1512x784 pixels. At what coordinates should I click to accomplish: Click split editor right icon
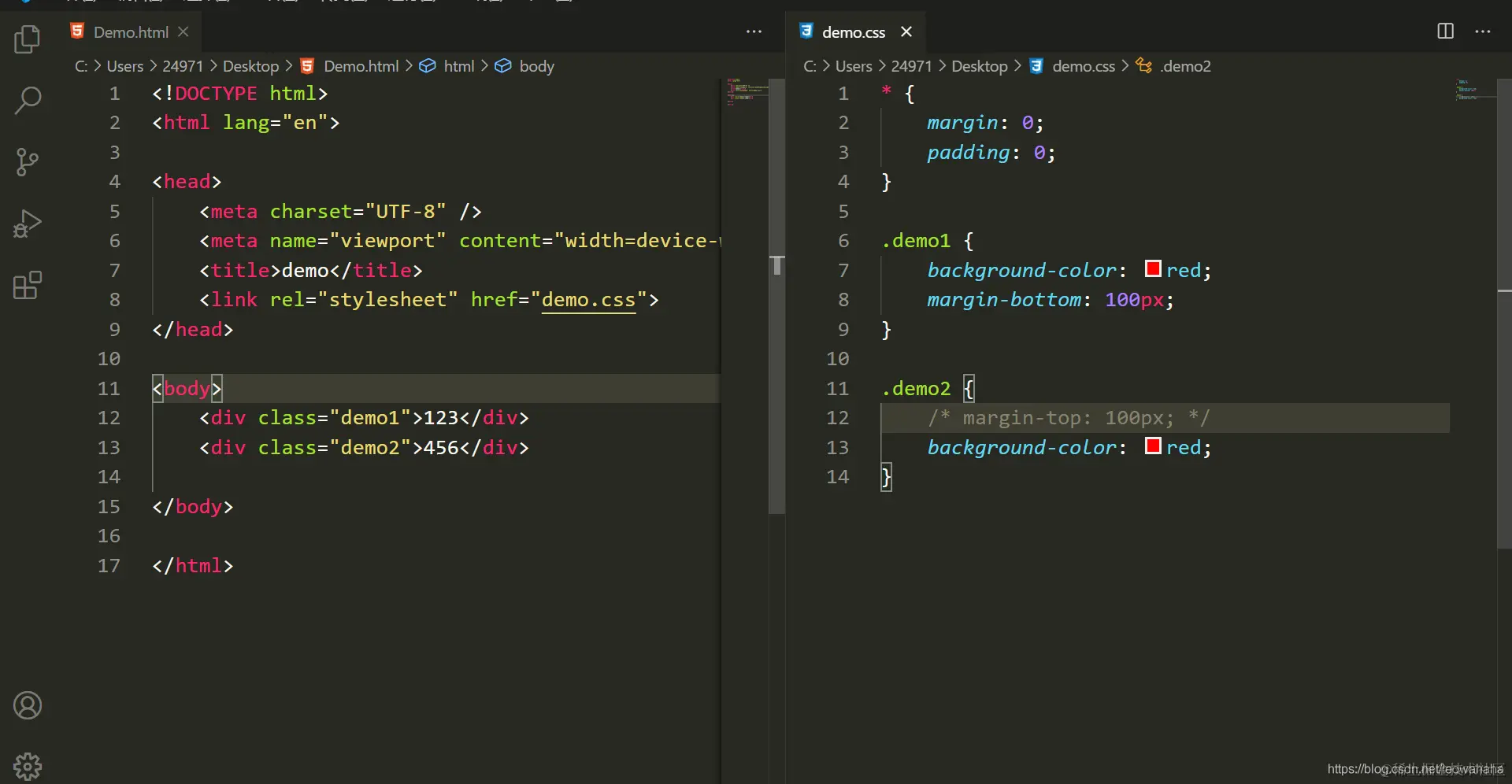(1445, 31)
